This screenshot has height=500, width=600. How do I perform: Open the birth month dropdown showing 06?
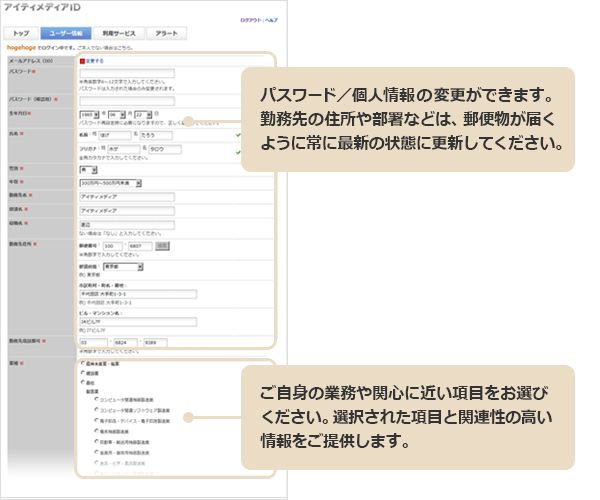[x=117, y=114]
